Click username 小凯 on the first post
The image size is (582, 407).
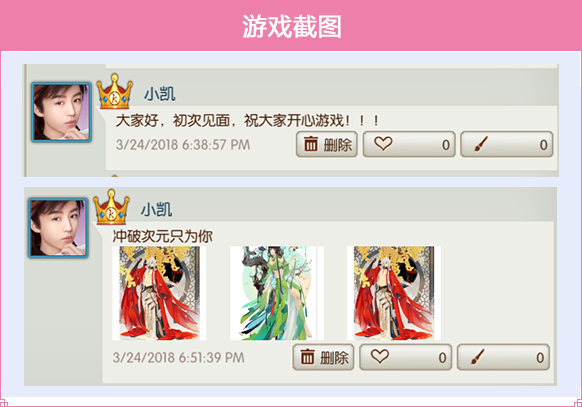[x=160, y=94]
